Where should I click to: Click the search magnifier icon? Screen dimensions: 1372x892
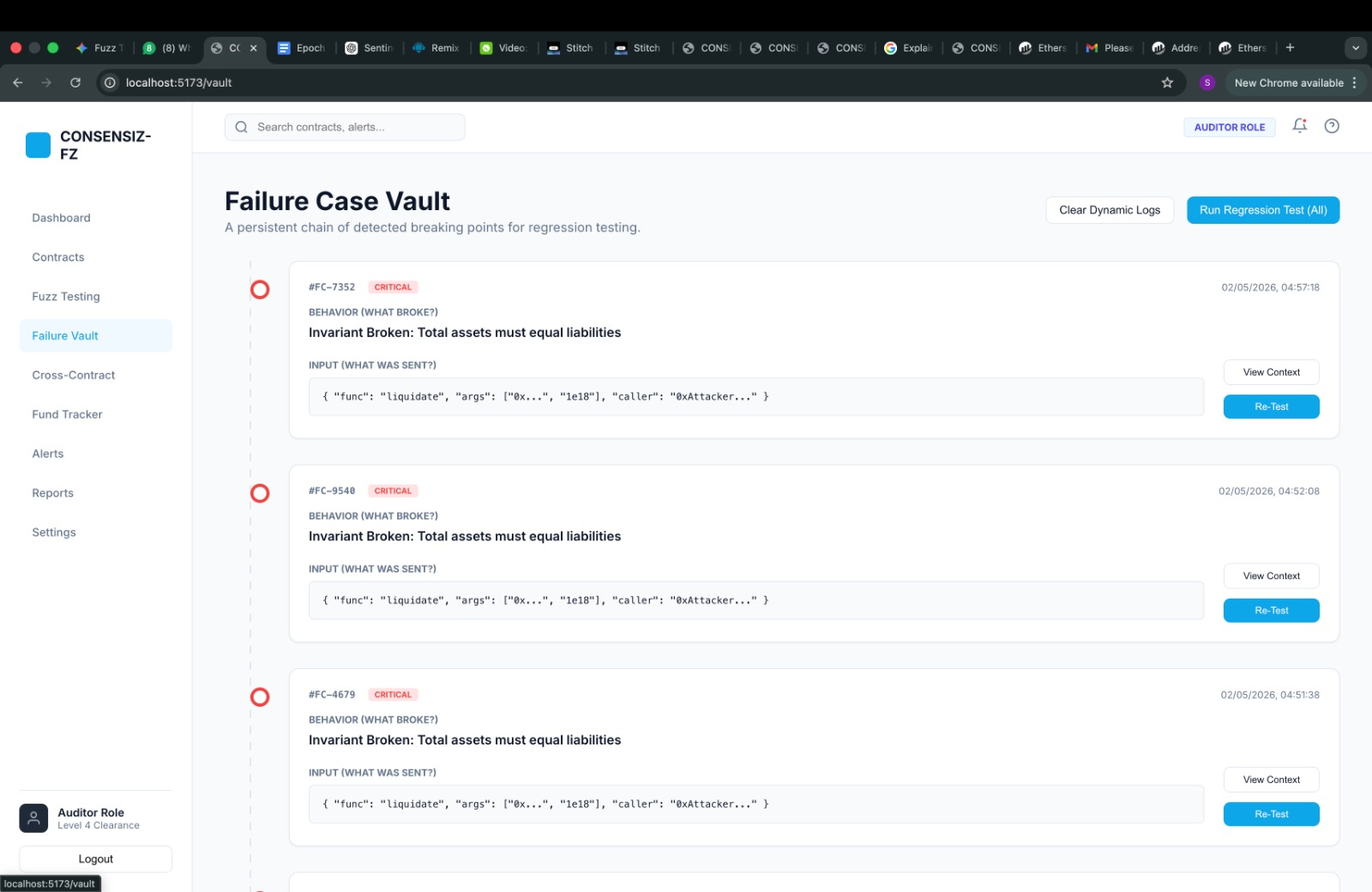241,127
